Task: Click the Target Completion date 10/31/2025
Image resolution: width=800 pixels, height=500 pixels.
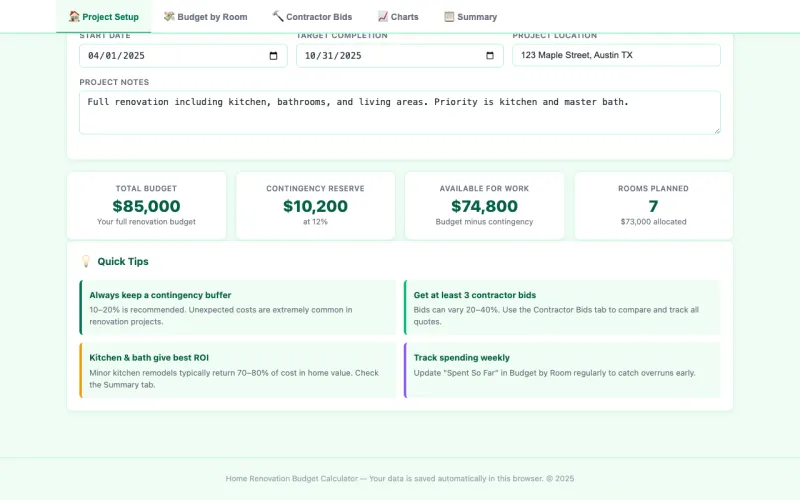Action: (333, 56)
